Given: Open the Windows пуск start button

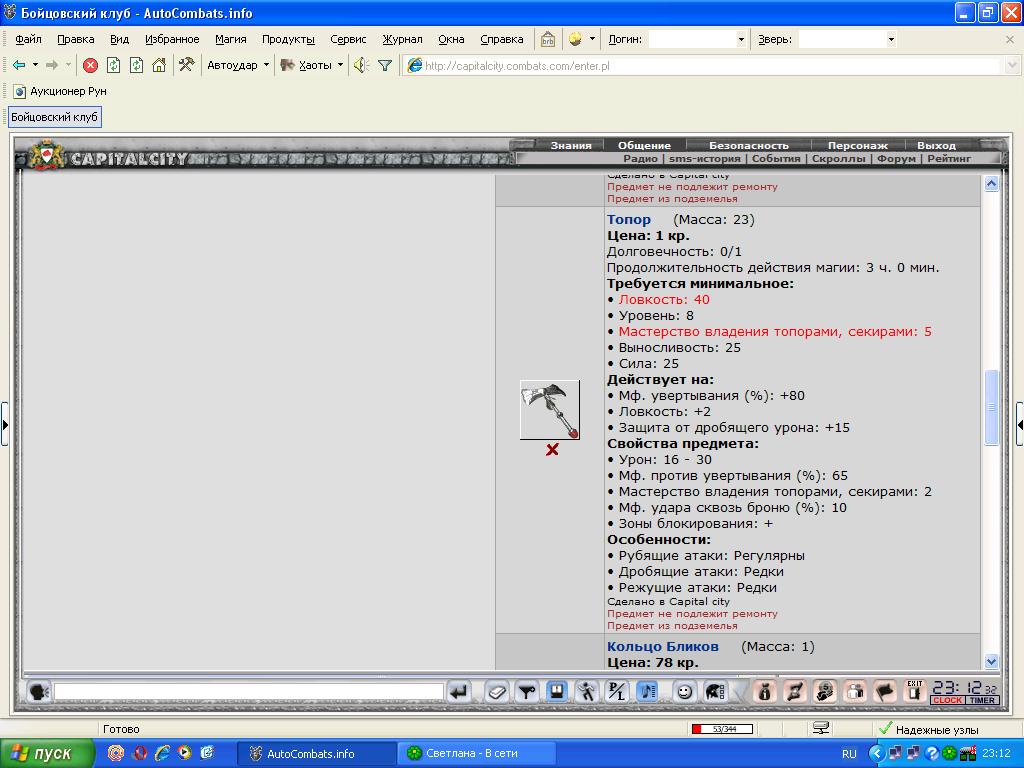Looking at the screenshot, I should 47,754.
